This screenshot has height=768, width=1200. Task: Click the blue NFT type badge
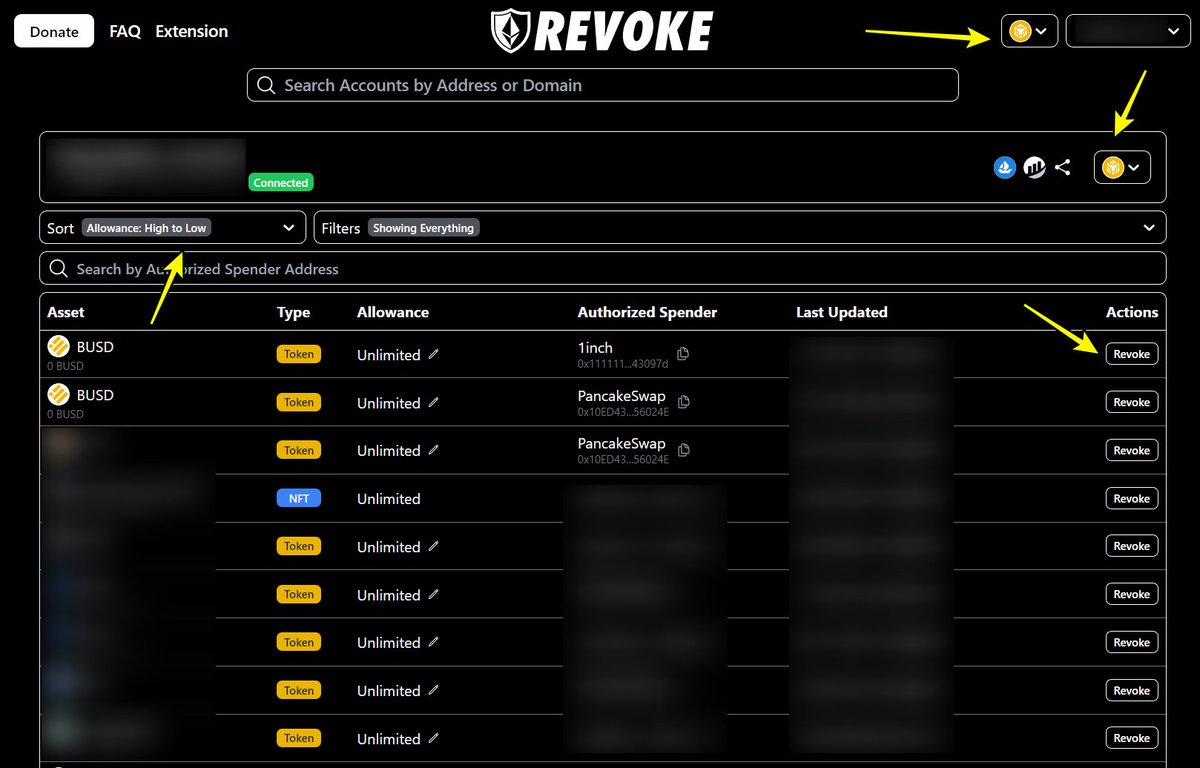click(x=299, y=498)
